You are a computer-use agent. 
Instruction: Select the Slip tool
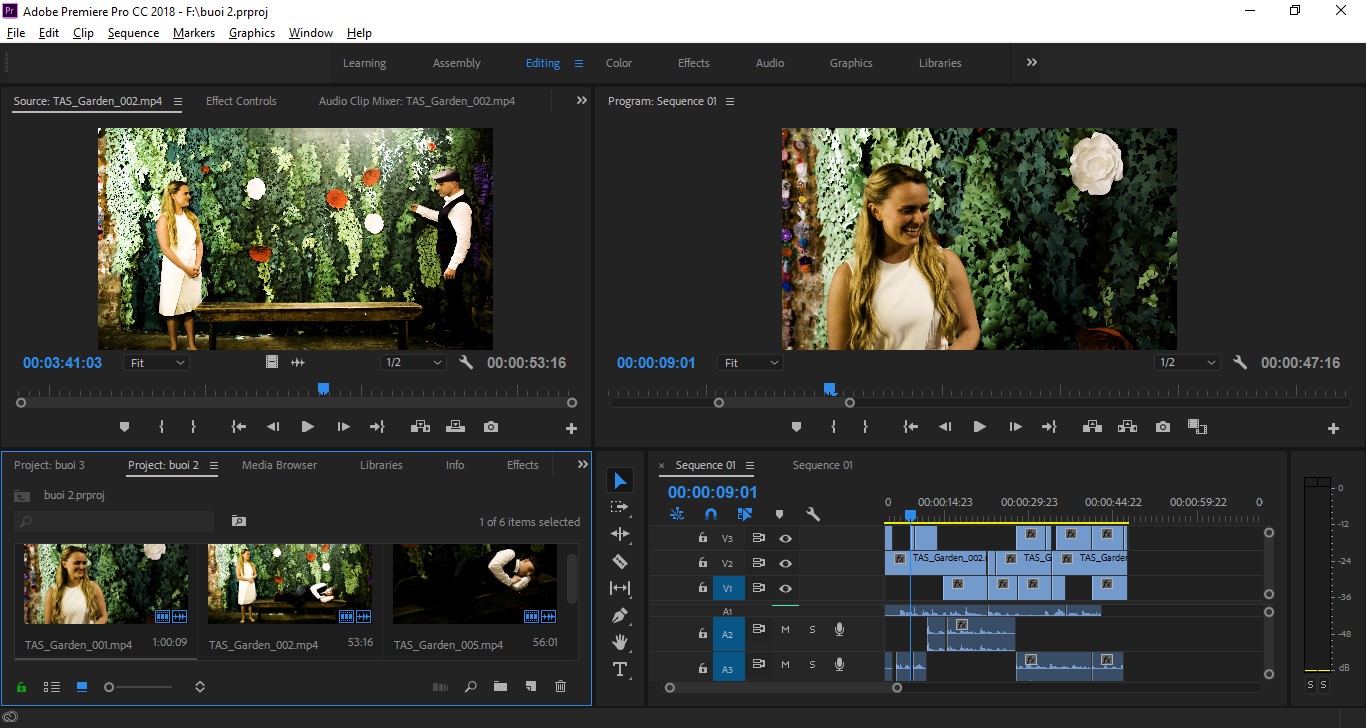620,588
